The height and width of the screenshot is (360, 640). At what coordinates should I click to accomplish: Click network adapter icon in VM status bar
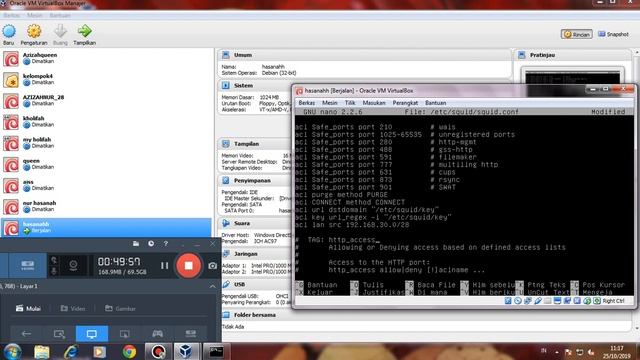pos(528,301)
